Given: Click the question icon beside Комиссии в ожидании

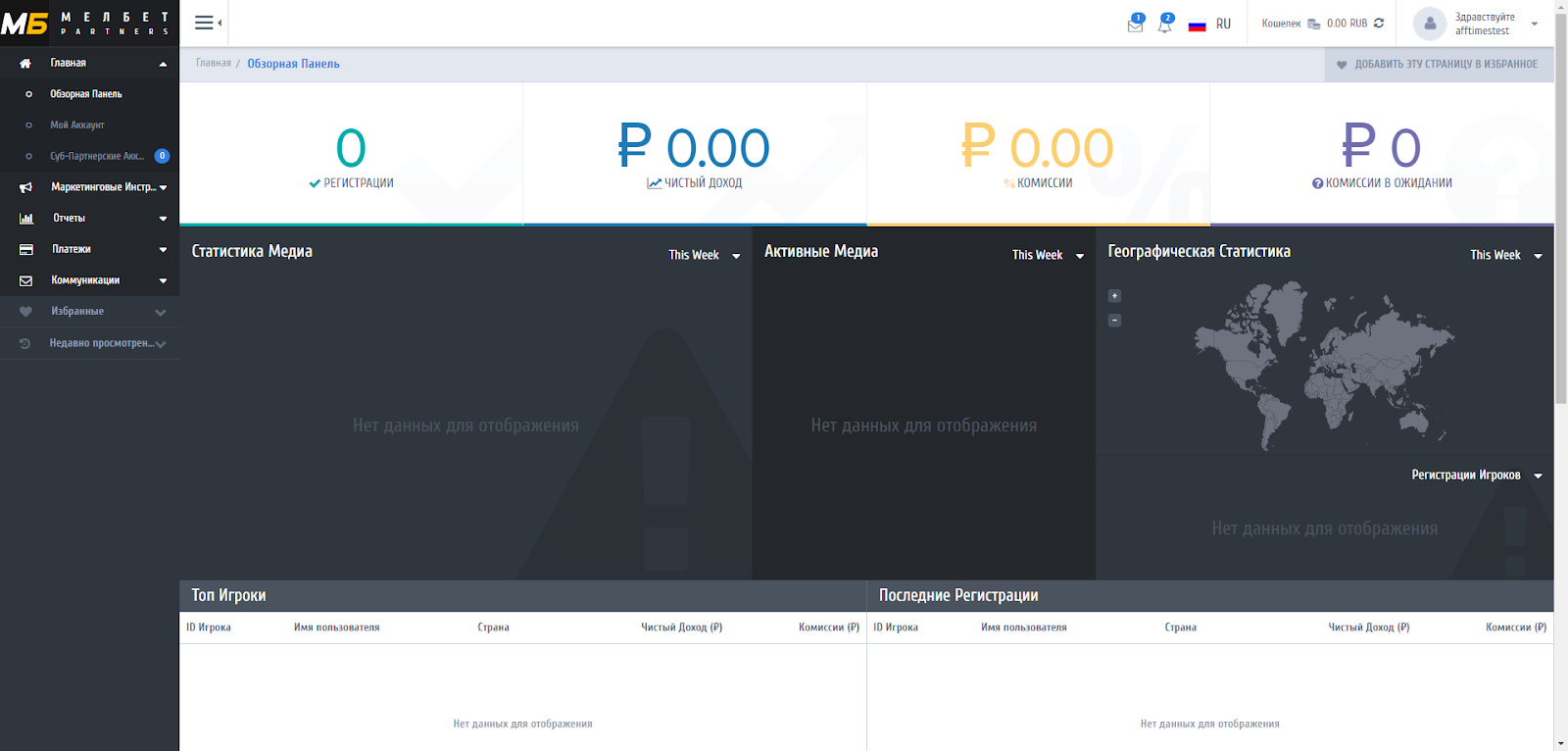Looking at the screenshot, I should click(1317, 183).
